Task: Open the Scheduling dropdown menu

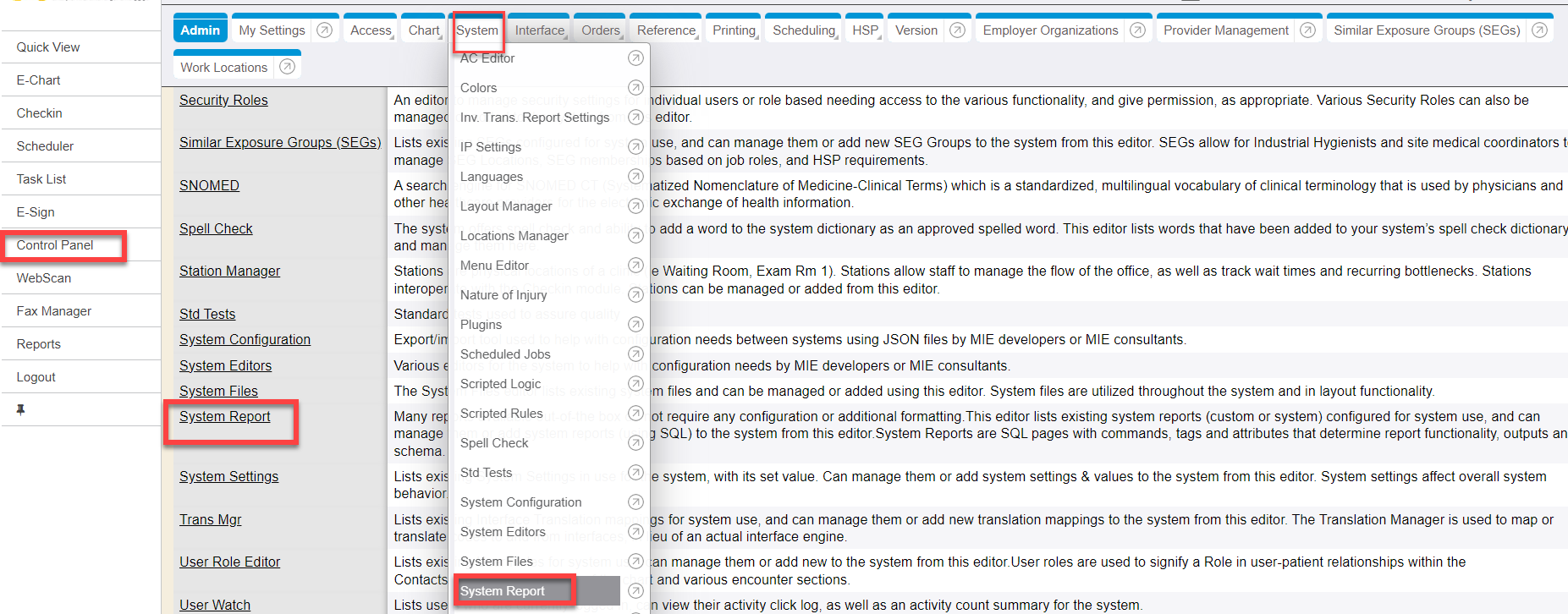Action: (x=803, y=30)
